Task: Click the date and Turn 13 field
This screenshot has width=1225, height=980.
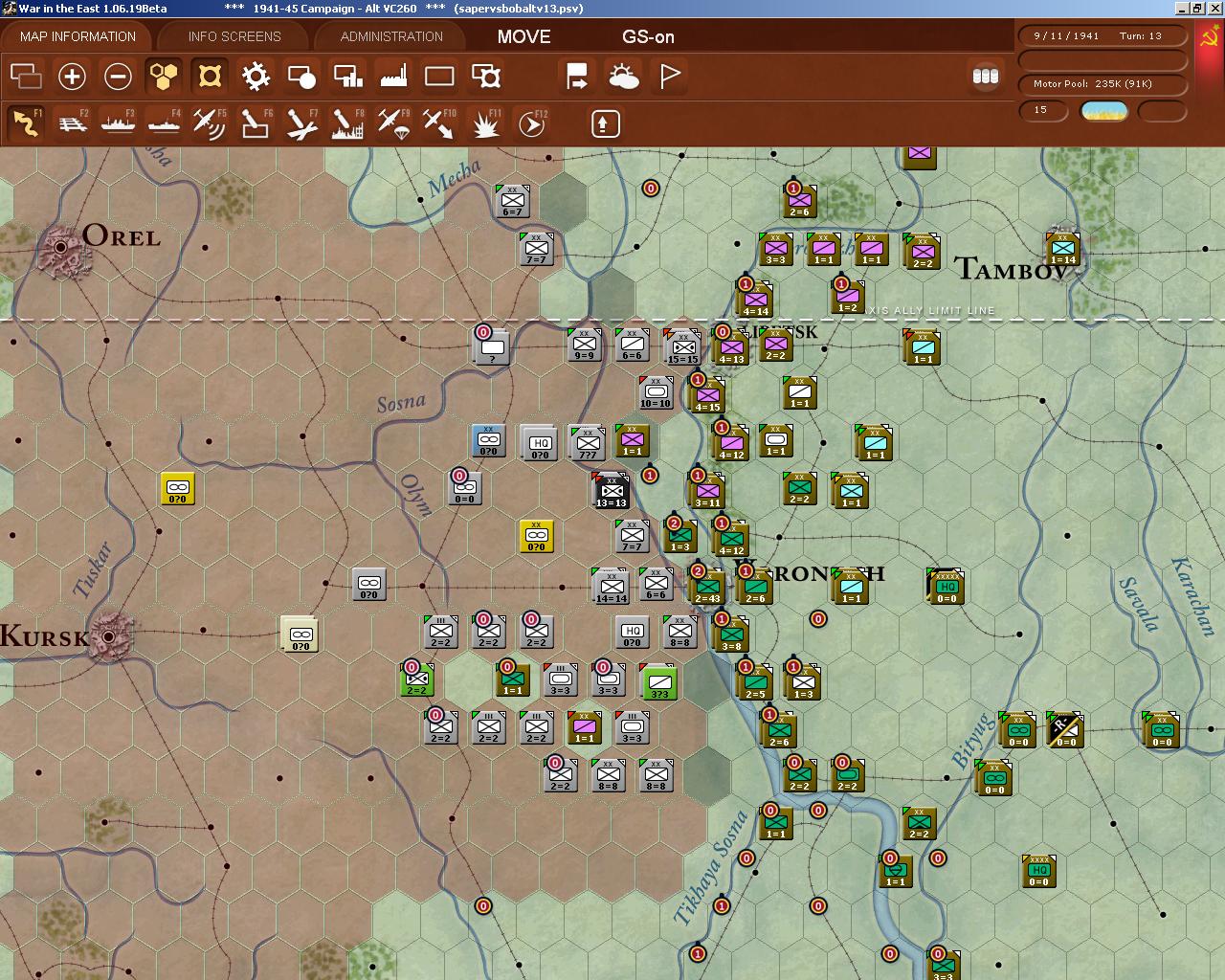Action: (1102, 35)
